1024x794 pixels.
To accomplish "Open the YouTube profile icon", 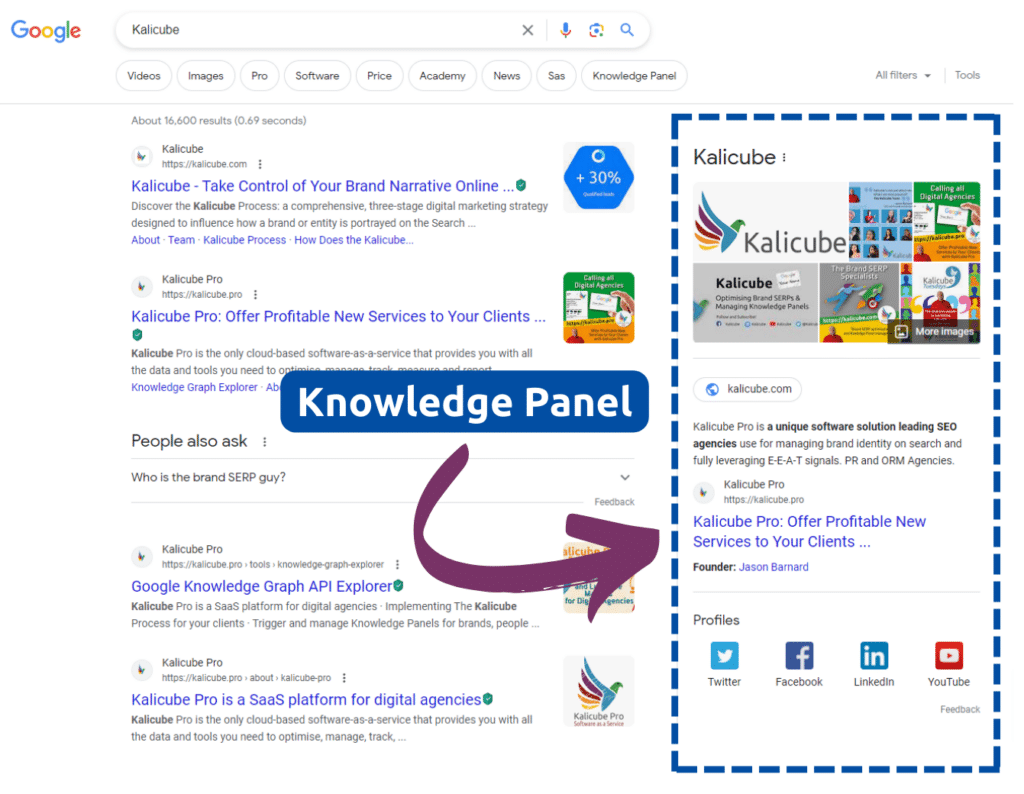I will coord(948,656).
